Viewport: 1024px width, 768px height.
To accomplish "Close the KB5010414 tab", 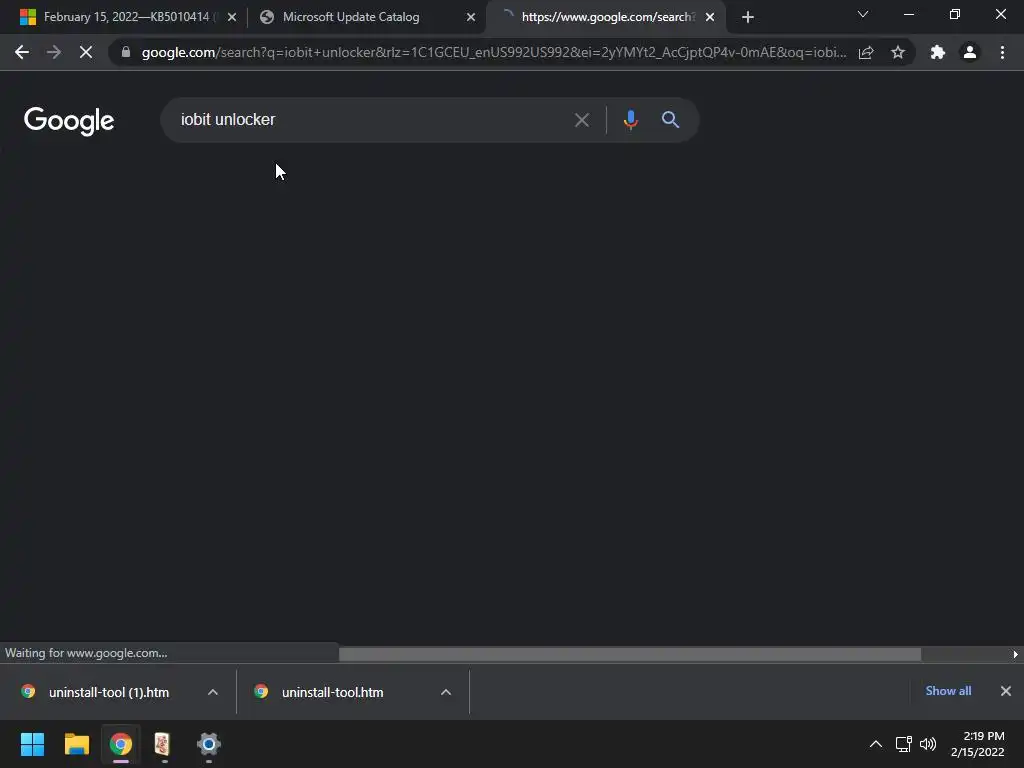I will click(232, 17).
